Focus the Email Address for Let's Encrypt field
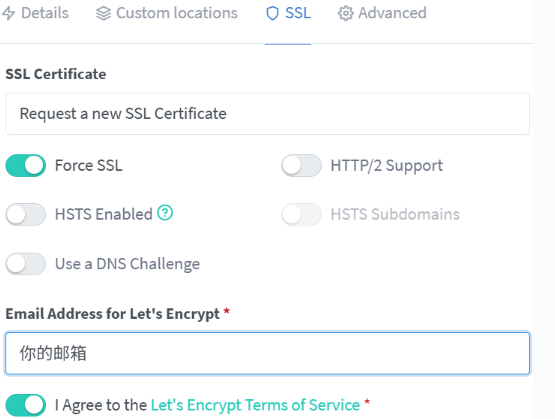Screen dimensions: 555x419 click(267, 353)
